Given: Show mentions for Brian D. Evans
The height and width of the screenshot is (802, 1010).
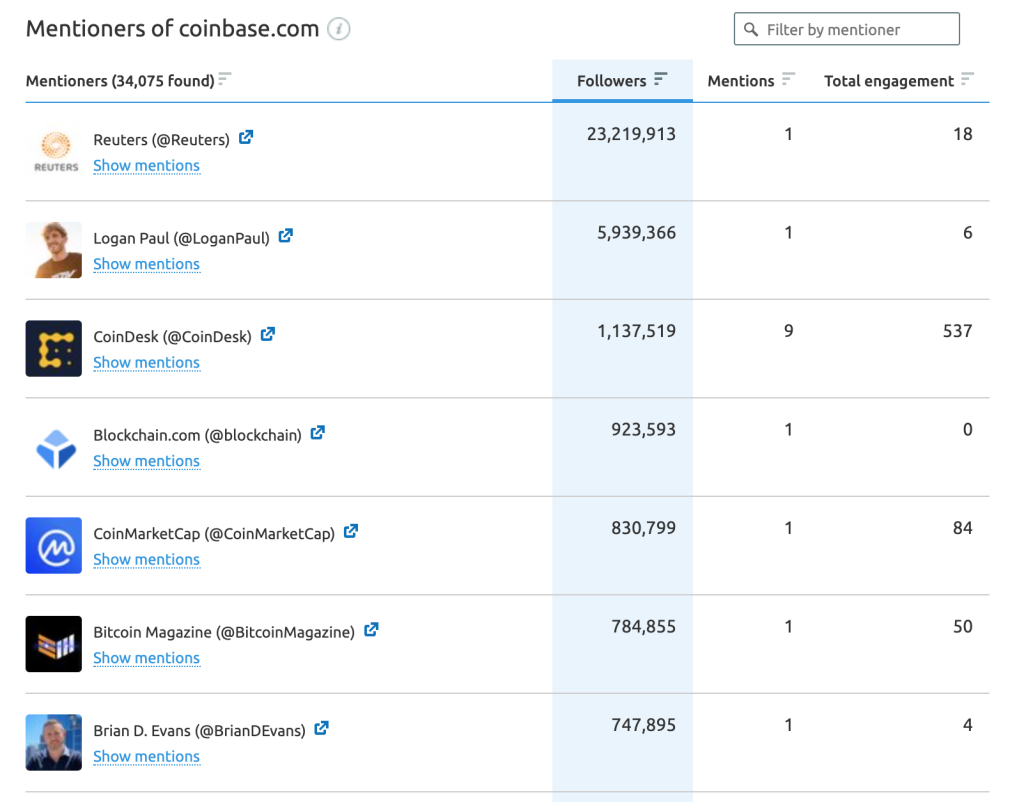Looking at the screenshot, I should click(x=146, y=757).
